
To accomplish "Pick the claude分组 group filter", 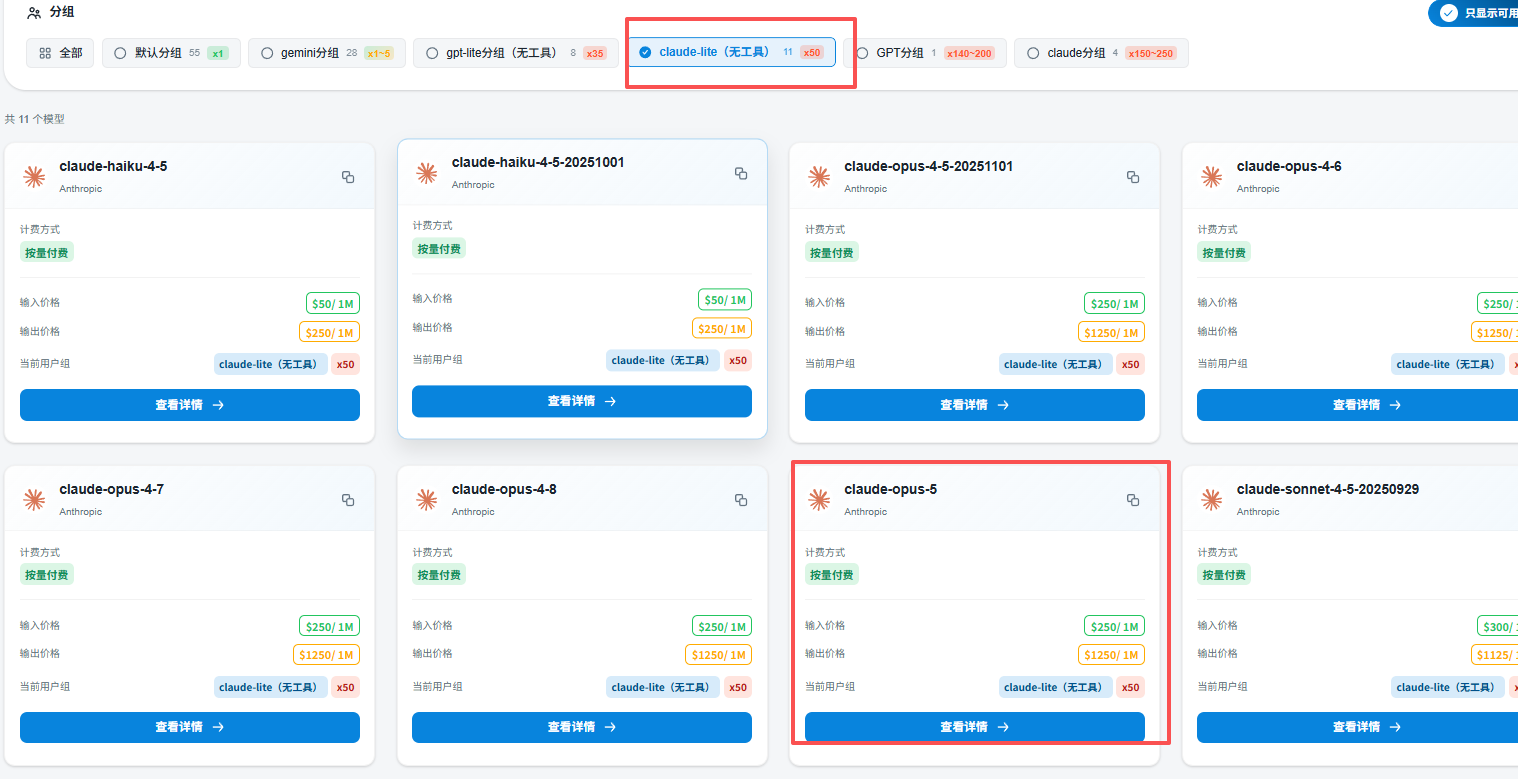I will click(1101, 53).
